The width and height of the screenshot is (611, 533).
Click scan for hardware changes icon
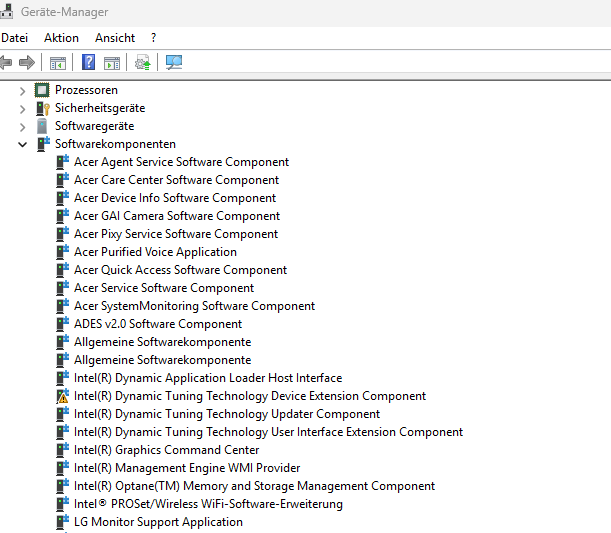174,62
